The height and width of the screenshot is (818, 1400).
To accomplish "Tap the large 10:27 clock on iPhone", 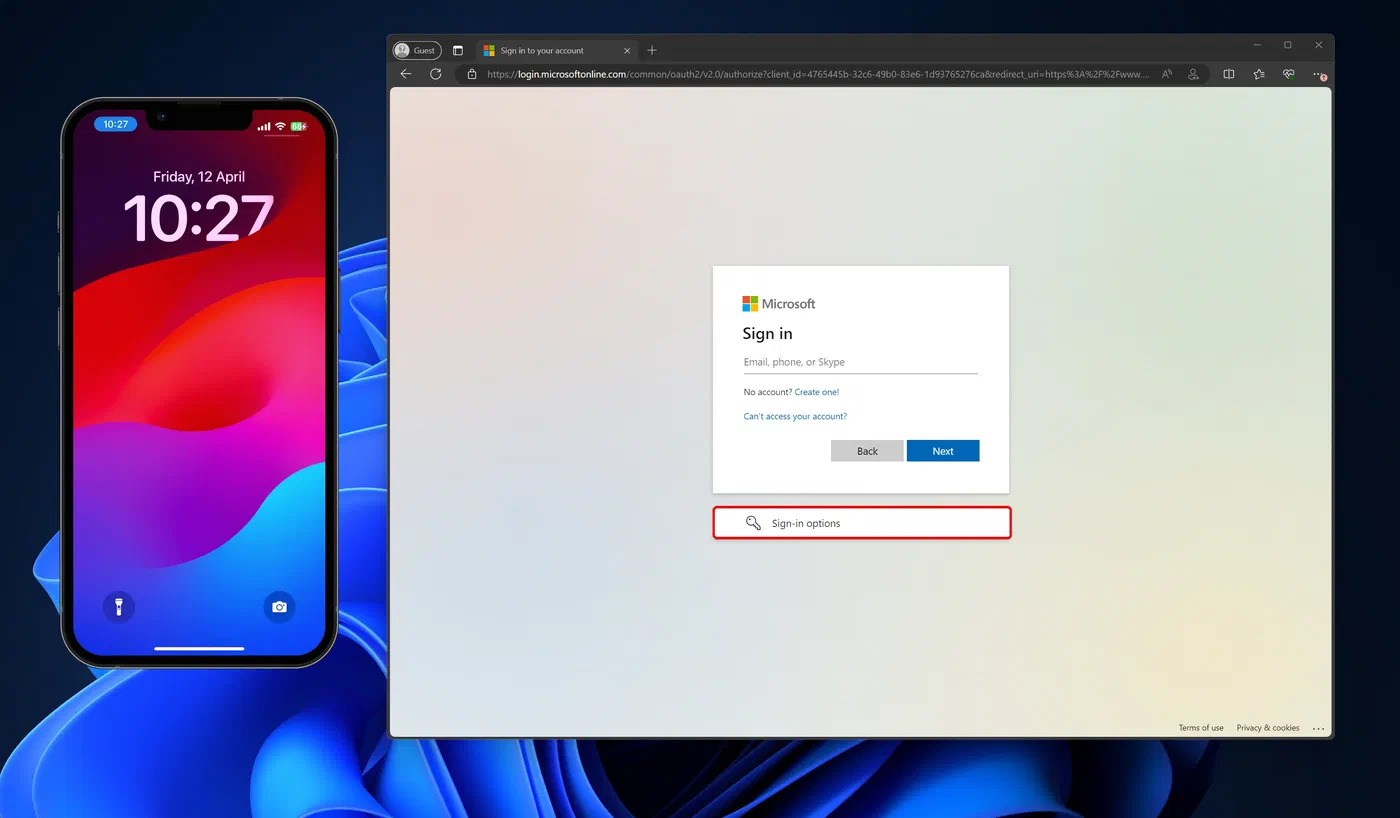I will pyautogui.click(x=199, y=217).
